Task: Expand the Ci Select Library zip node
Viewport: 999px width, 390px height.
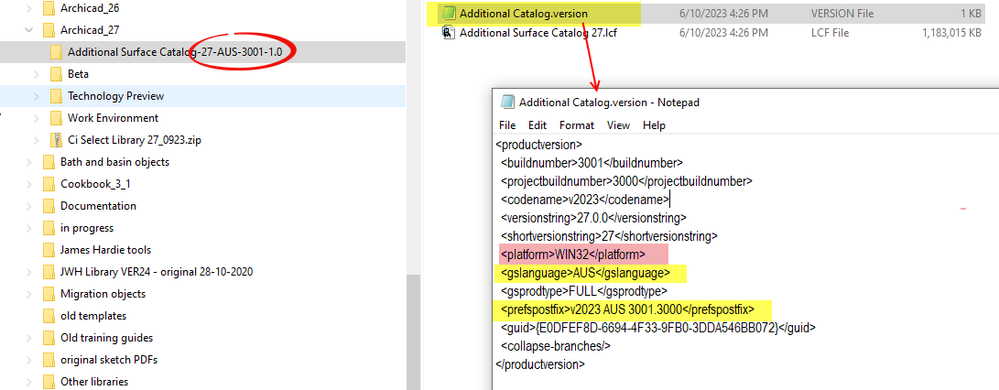Action: click(x=36, y=140)
